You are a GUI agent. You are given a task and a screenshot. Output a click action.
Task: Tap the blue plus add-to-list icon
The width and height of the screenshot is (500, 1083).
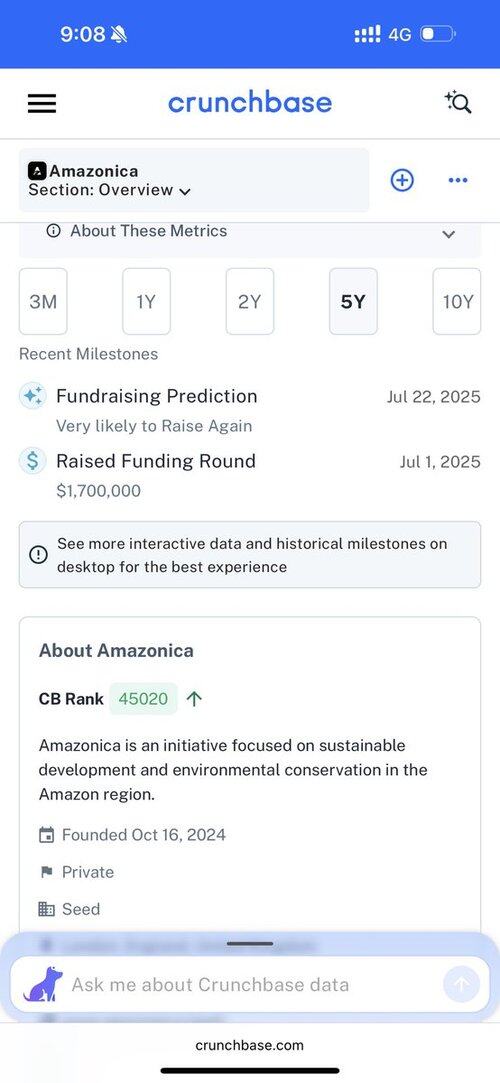point(402,180)
